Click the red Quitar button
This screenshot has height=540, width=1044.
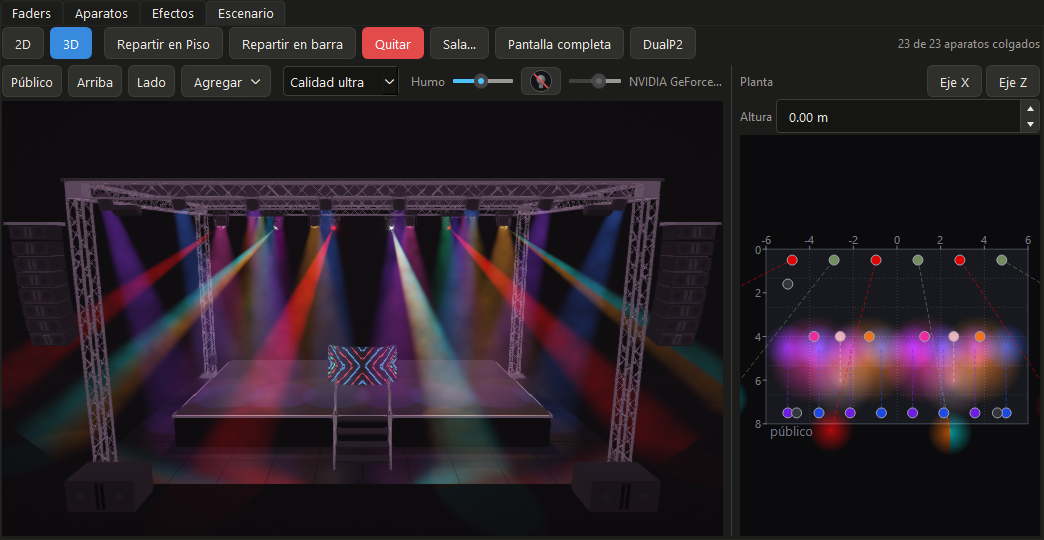pos(393,45)
